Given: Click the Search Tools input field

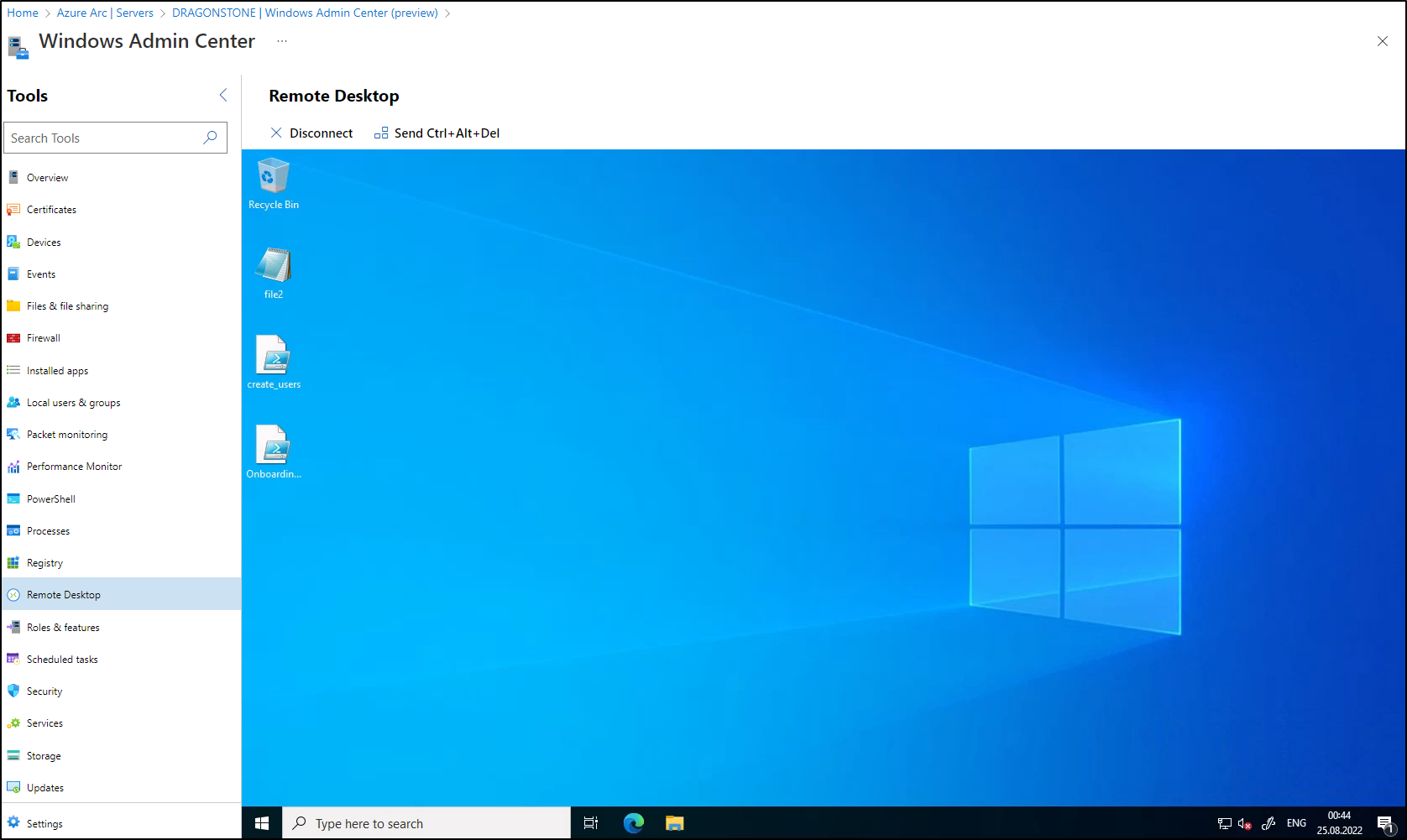Looking at the screenshot, I should 115,138.
